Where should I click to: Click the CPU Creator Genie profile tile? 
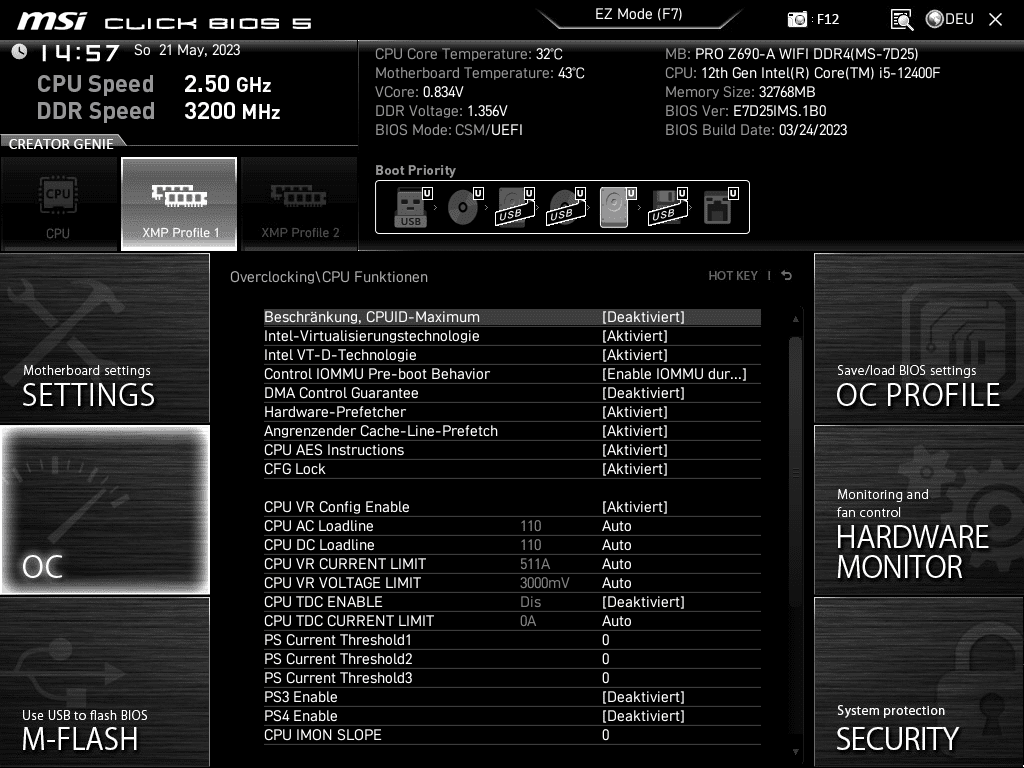coord(58,204)
